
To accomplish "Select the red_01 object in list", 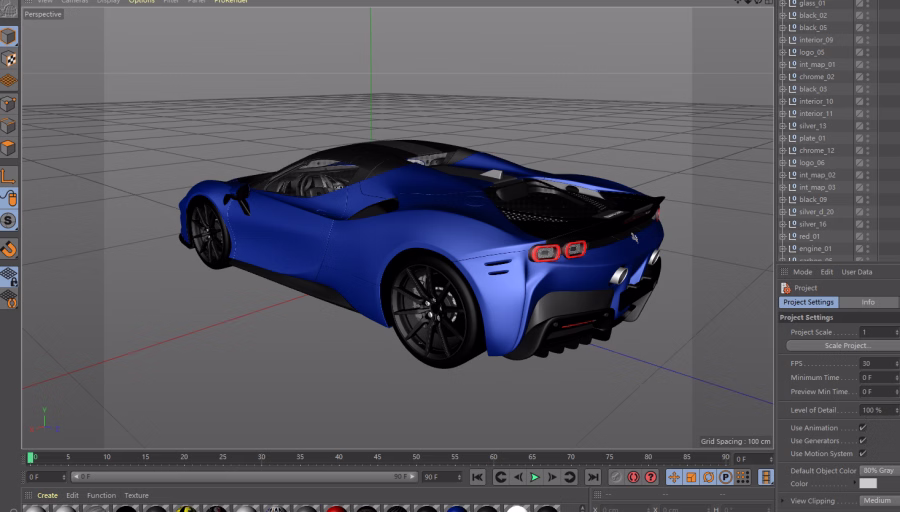I will [809, 236].
